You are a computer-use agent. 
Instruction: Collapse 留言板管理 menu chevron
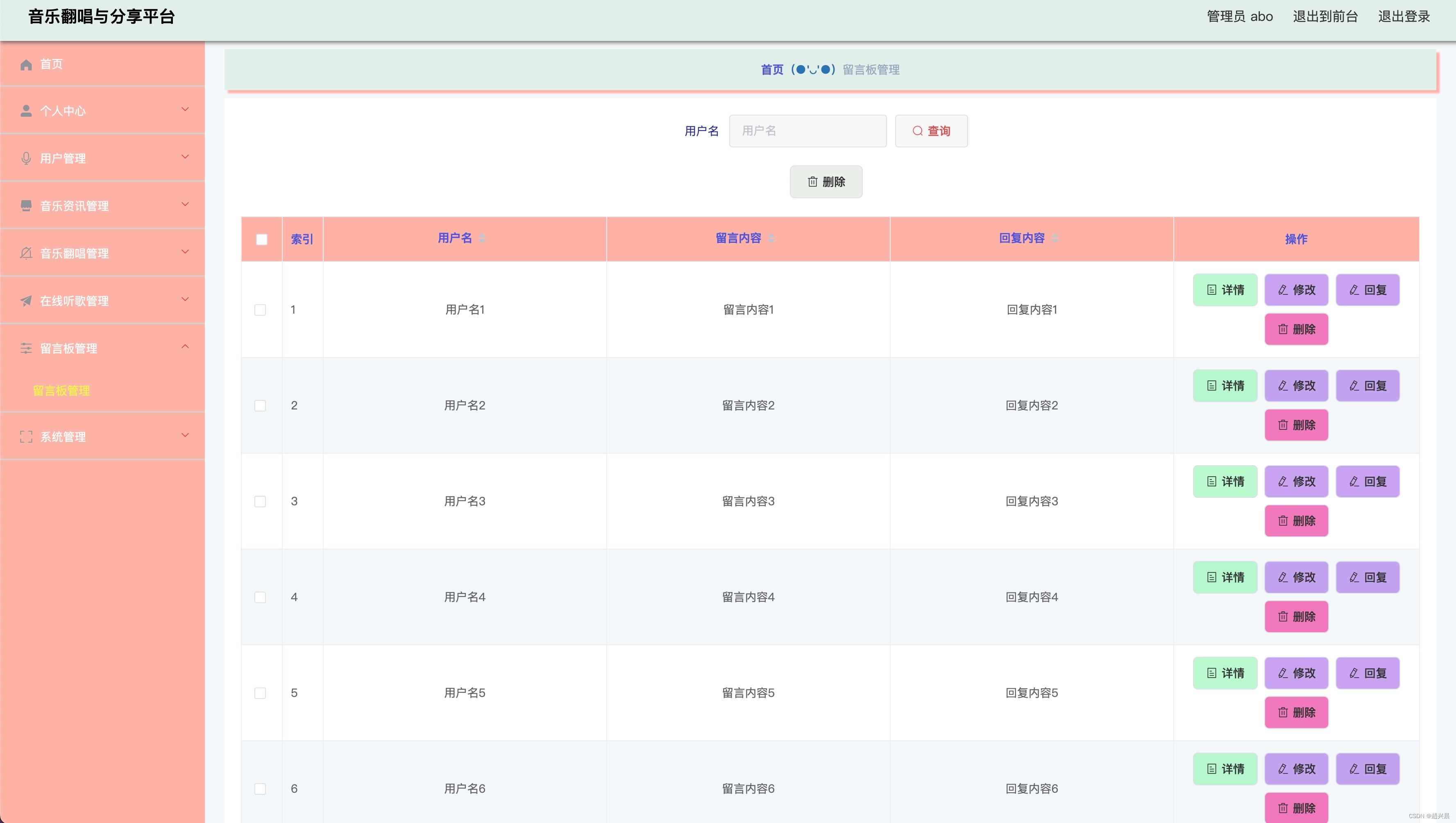(185, 346)
